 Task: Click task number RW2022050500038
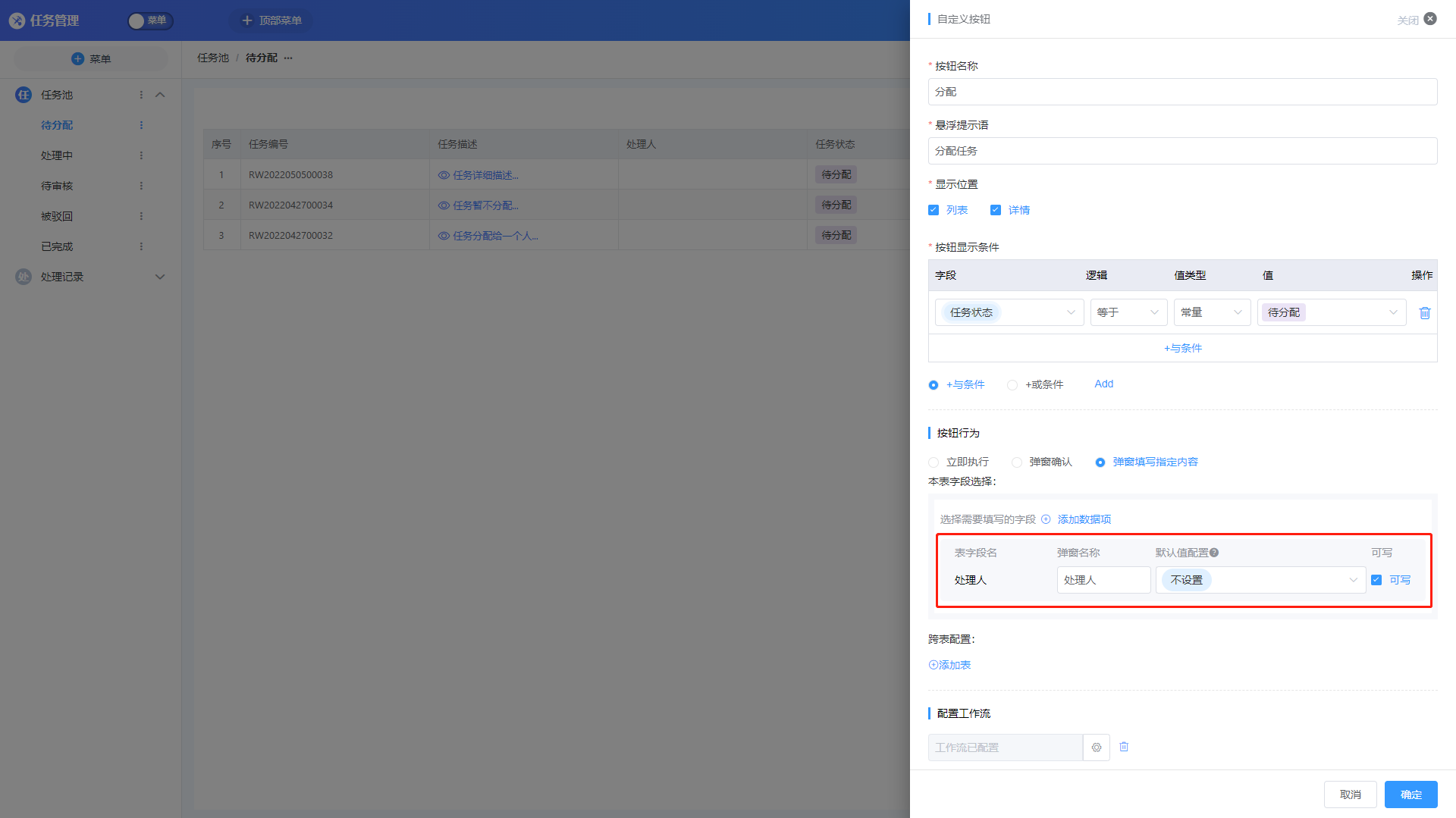click(290, 175)
